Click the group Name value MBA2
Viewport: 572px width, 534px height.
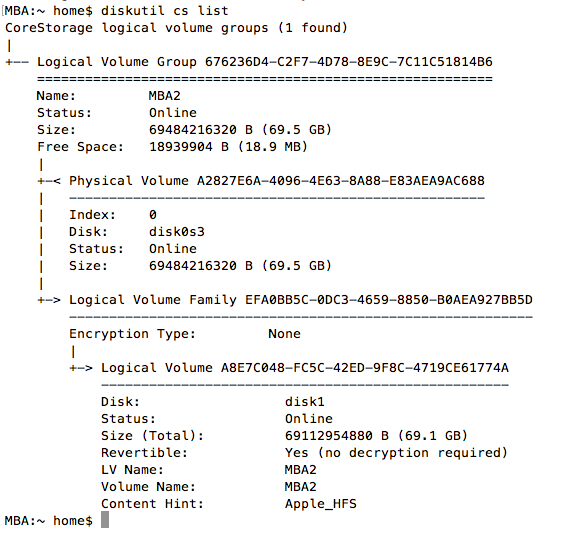165,96
